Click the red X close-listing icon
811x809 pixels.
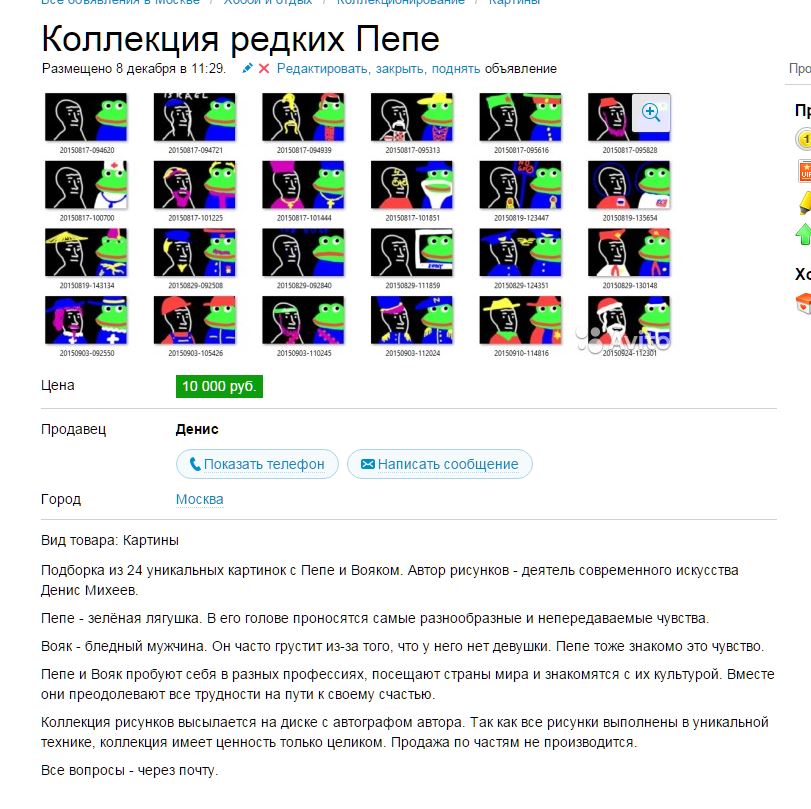tap(264, 68)
